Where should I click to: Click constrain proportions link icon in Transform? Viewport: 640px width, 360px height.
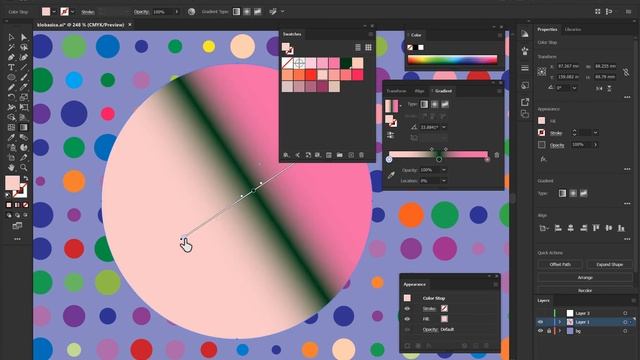pyautogui.click(x=626, y=73)
